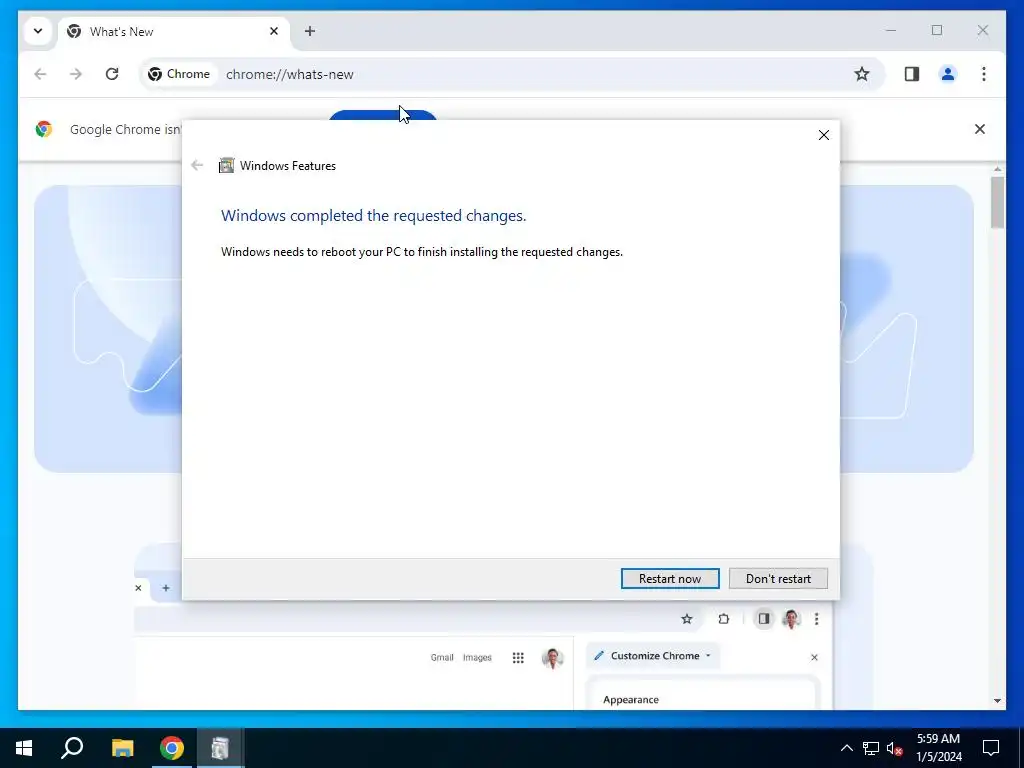Click the 'Windows needs to reboot' message text
The width and height of the screenshot is (1024, 768).
pos(422,252)
